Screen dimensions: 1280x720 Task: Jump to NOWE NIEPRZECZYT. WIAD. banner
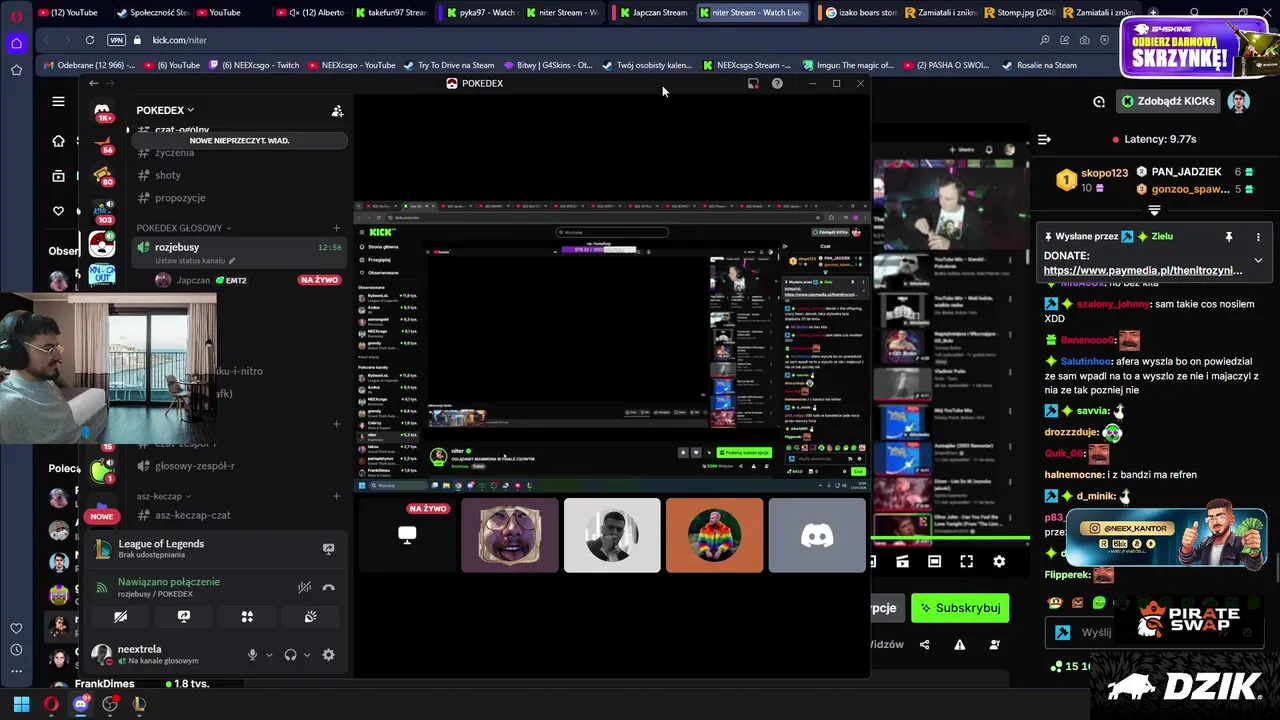(239, 140)
